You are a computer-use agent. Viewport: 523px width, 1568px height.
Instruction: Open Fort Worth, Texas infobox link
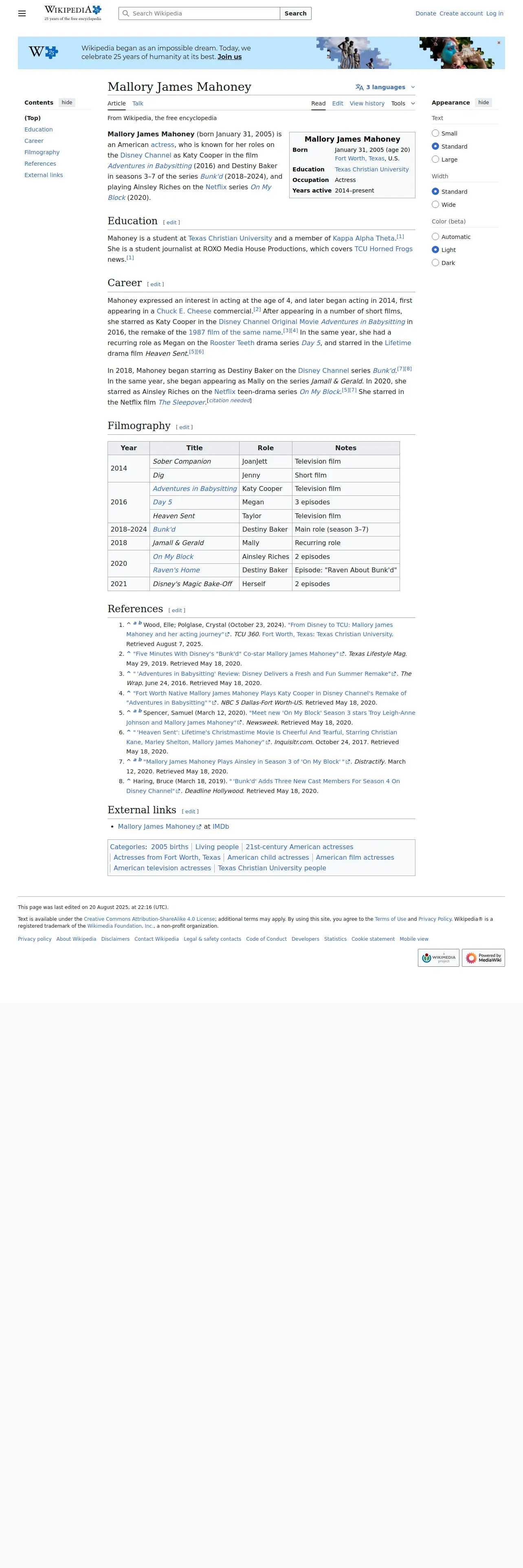coord(359,158)
